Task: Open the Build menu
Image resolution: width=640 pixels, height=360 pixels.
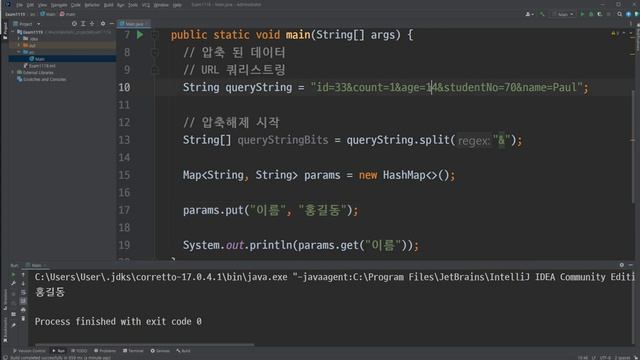Action: tap(109, 5)
